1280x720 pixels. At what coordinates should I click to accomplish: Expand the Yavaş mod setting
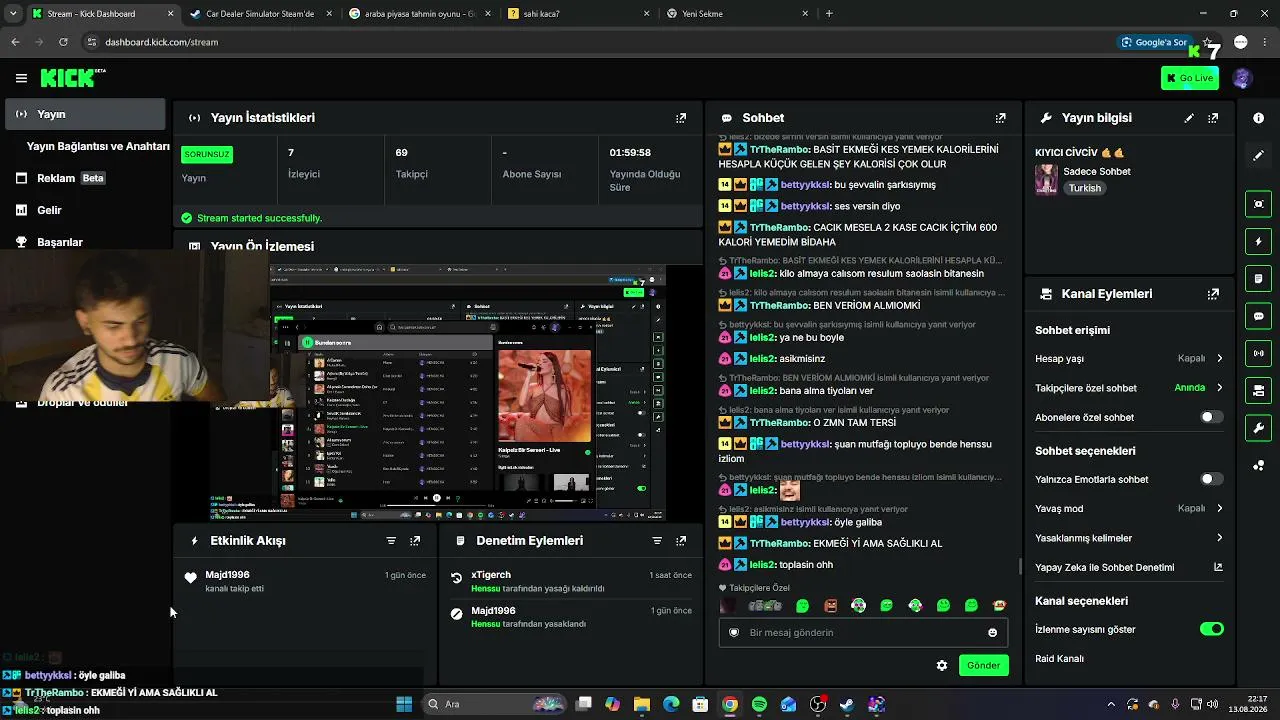(1130, 508)
